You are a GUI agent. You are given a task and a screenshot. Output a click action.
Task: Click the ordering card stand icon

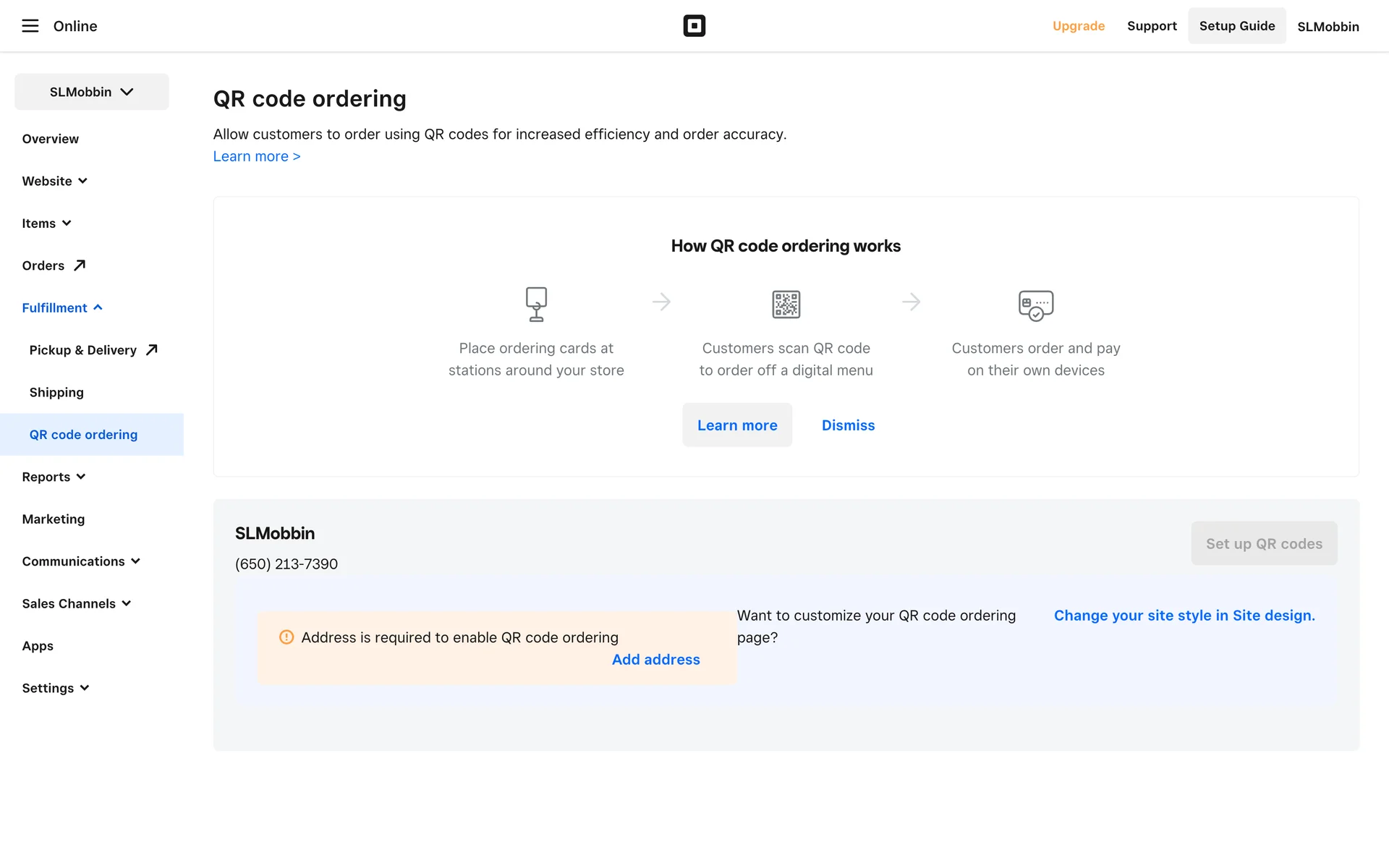[x=536, y=304]
